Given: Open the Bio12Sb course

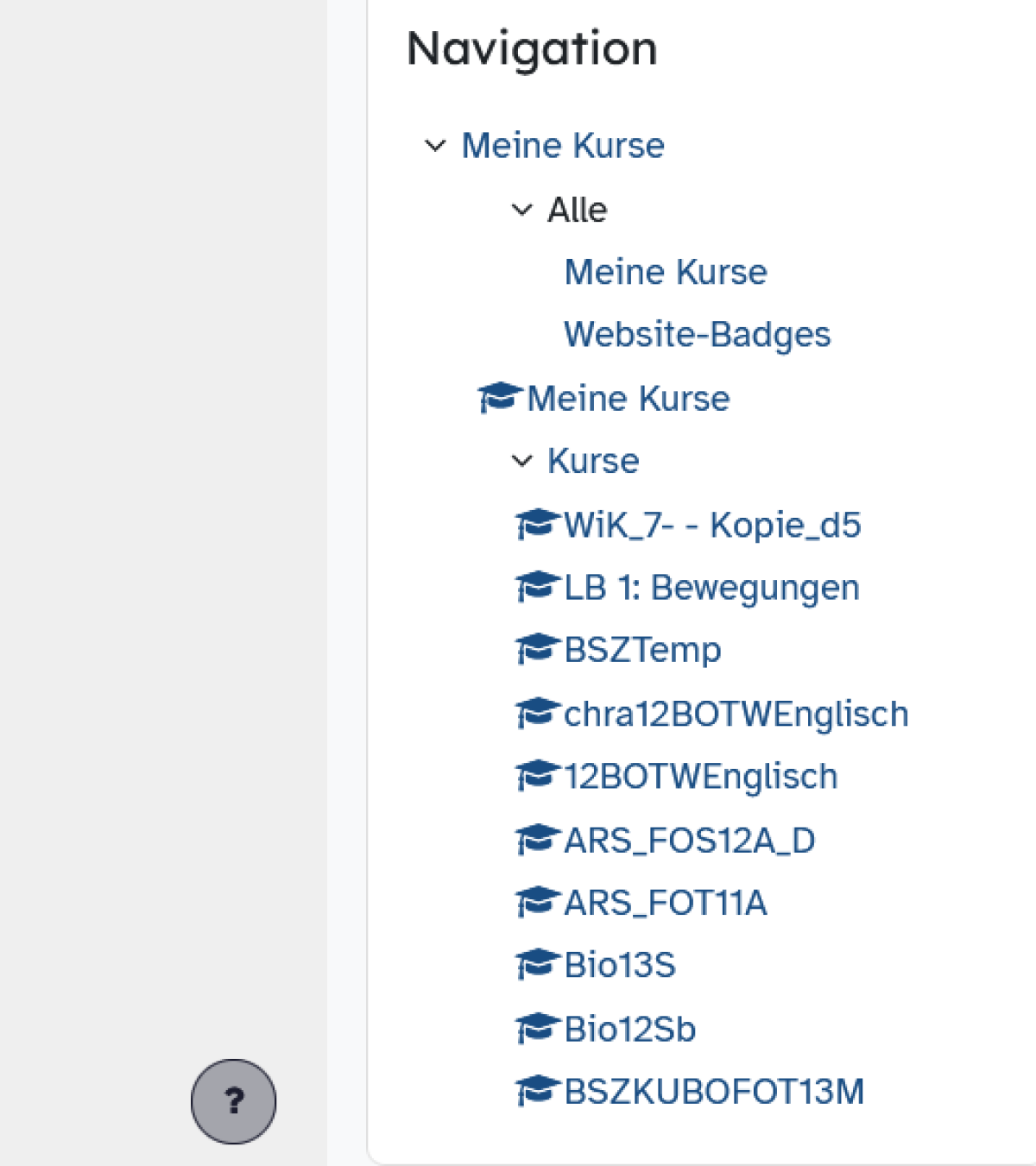Looking at the screenshot, I should [x=629, y=1029].
